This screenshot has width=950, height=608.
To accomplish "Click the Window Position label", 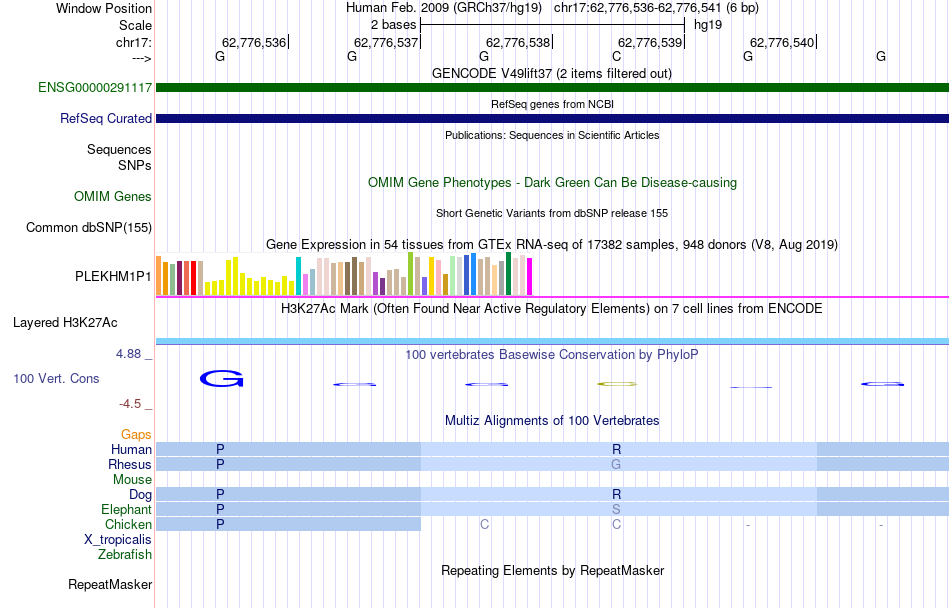I will click(104, 8).
